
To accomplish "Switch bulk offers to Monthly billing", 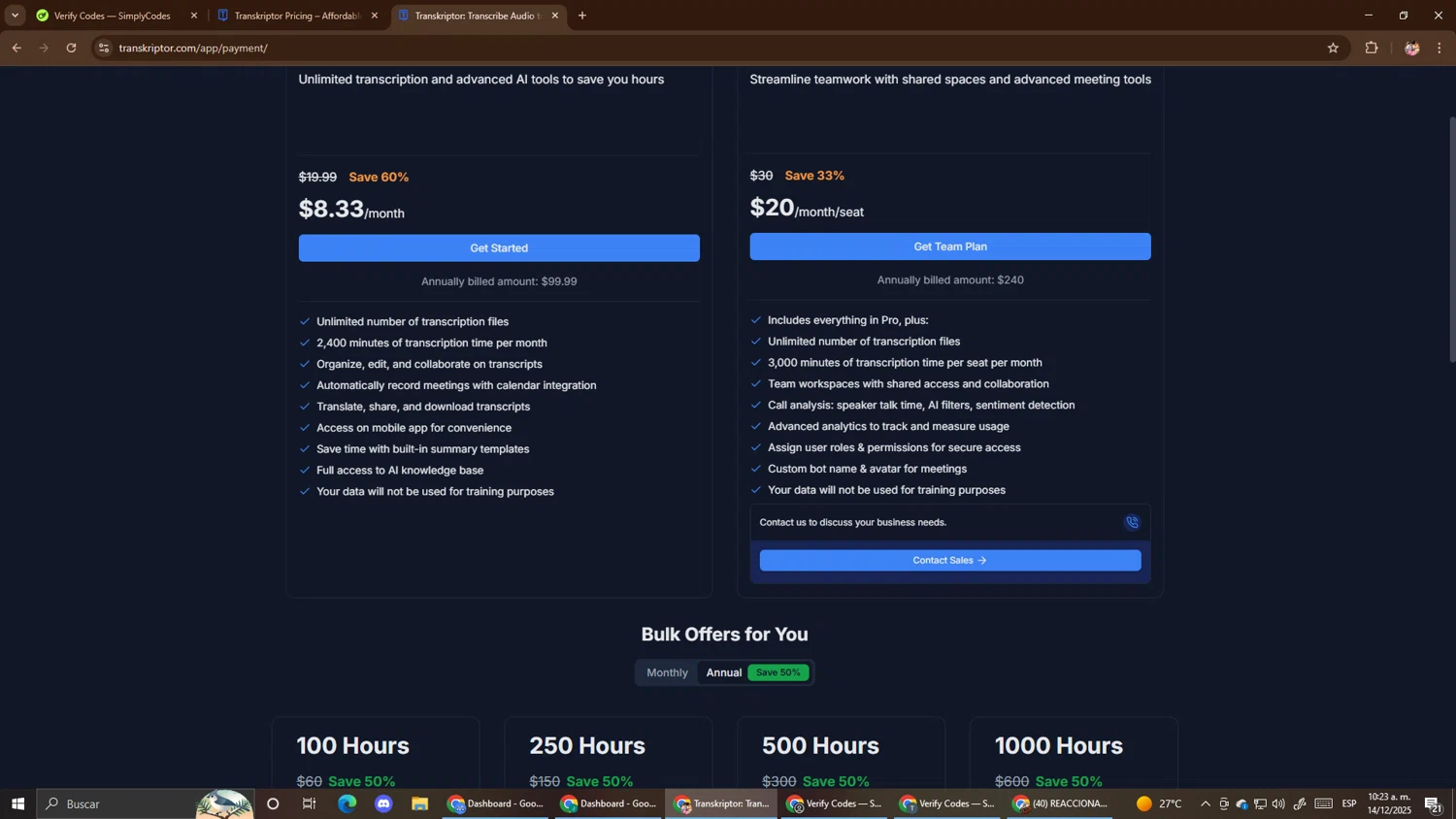I will pyautogui.click(x=667, y=672).
